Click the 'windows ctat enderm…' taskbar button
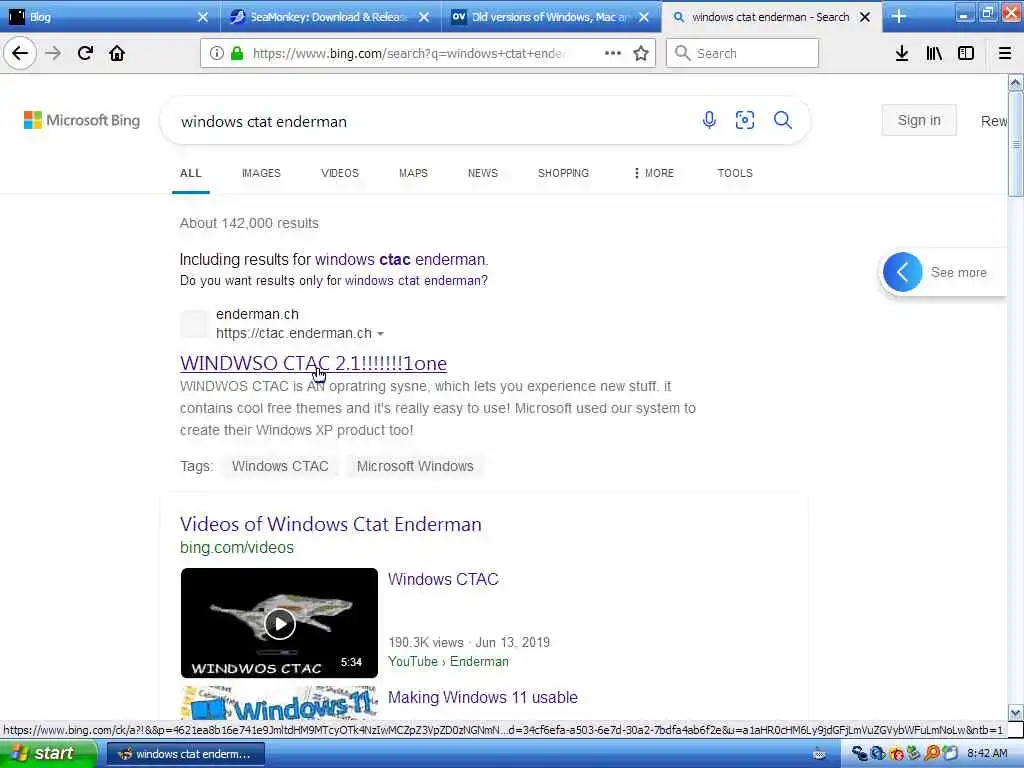The width and height of the screenshot is (1024, 768). pyautogui.click(x=185, y=754)
